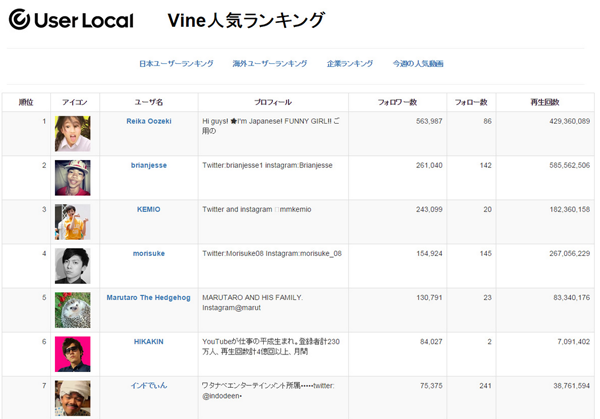Click the Vine人気ランキング page title
Viewport: 600px width, 419px height.
pos(246,20)
